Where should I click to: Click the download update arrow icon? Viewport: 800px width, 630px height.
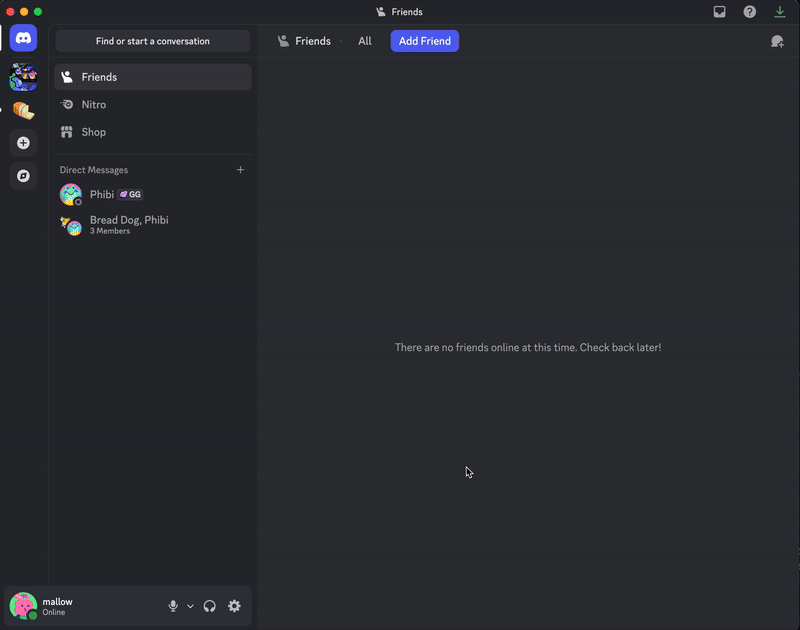tap(780, 12)
